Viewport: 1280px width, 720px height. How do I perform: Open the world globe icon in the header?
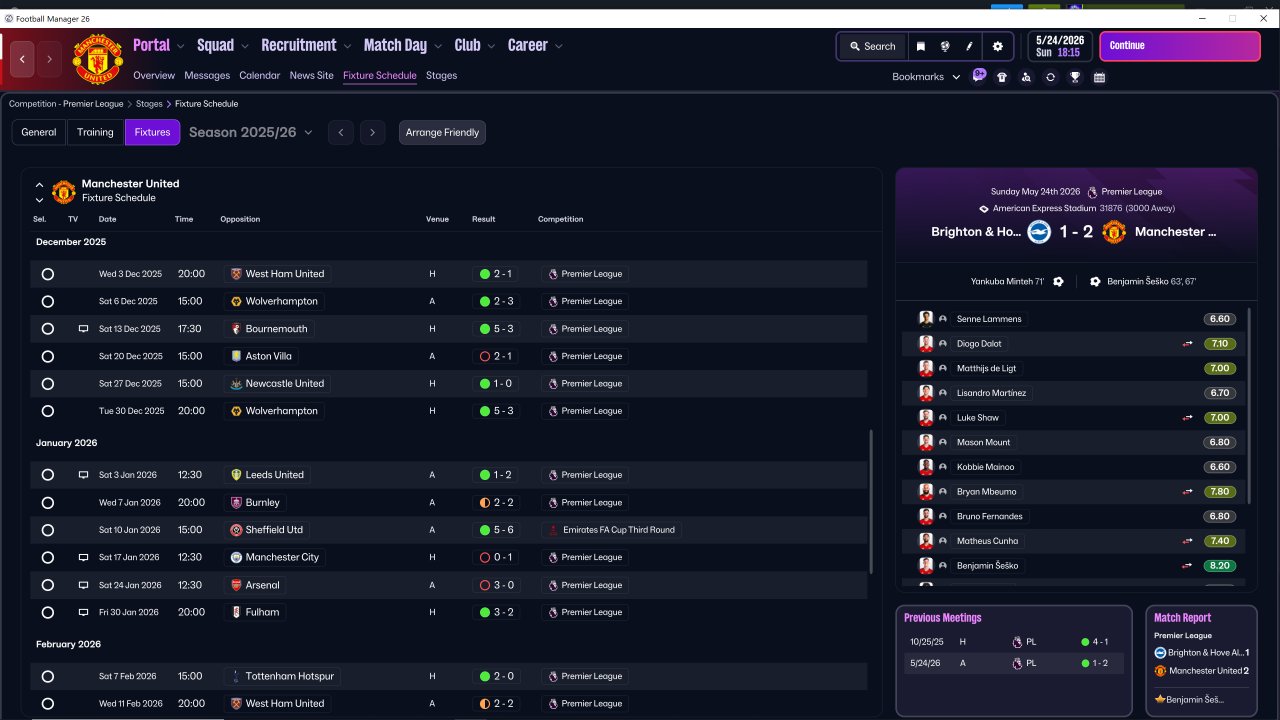(945, 46)
